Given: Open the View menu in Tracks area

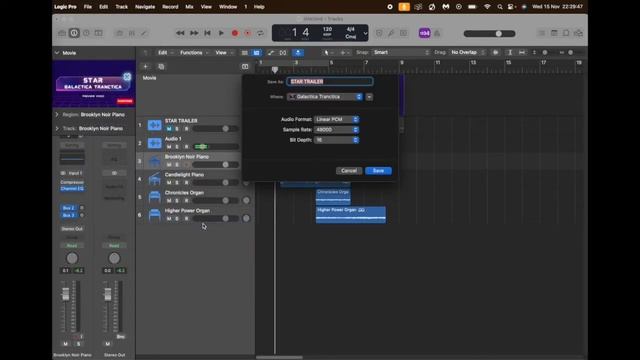Looking at the screenshot, I should [224, 53].
